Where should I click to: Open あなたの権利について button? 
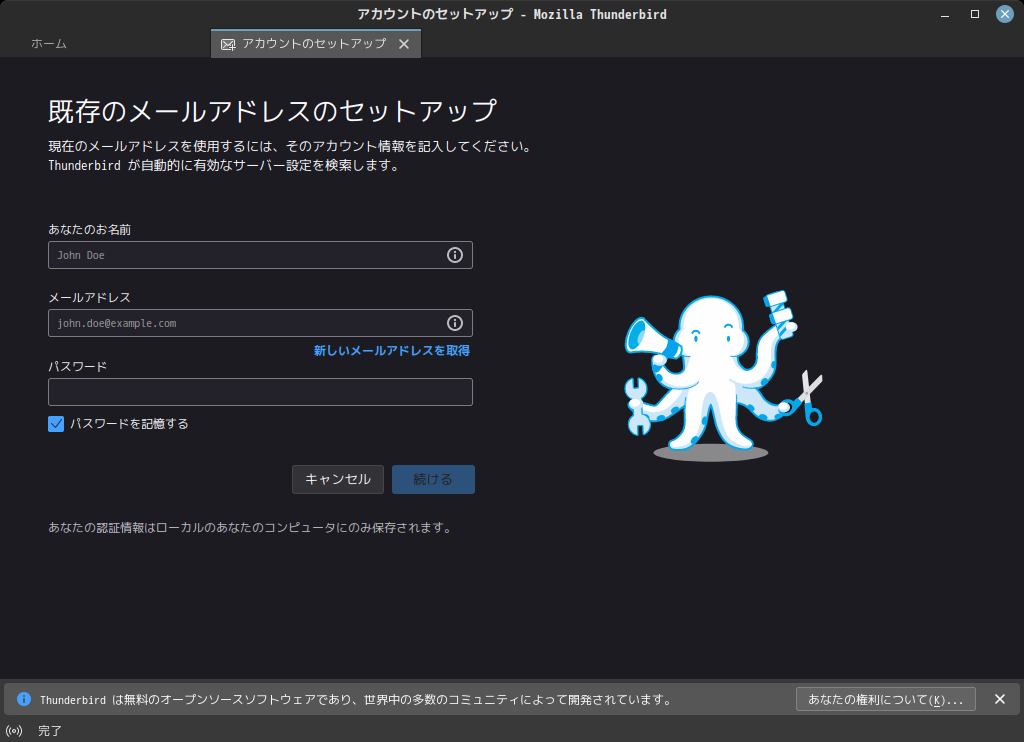[886, 699]
